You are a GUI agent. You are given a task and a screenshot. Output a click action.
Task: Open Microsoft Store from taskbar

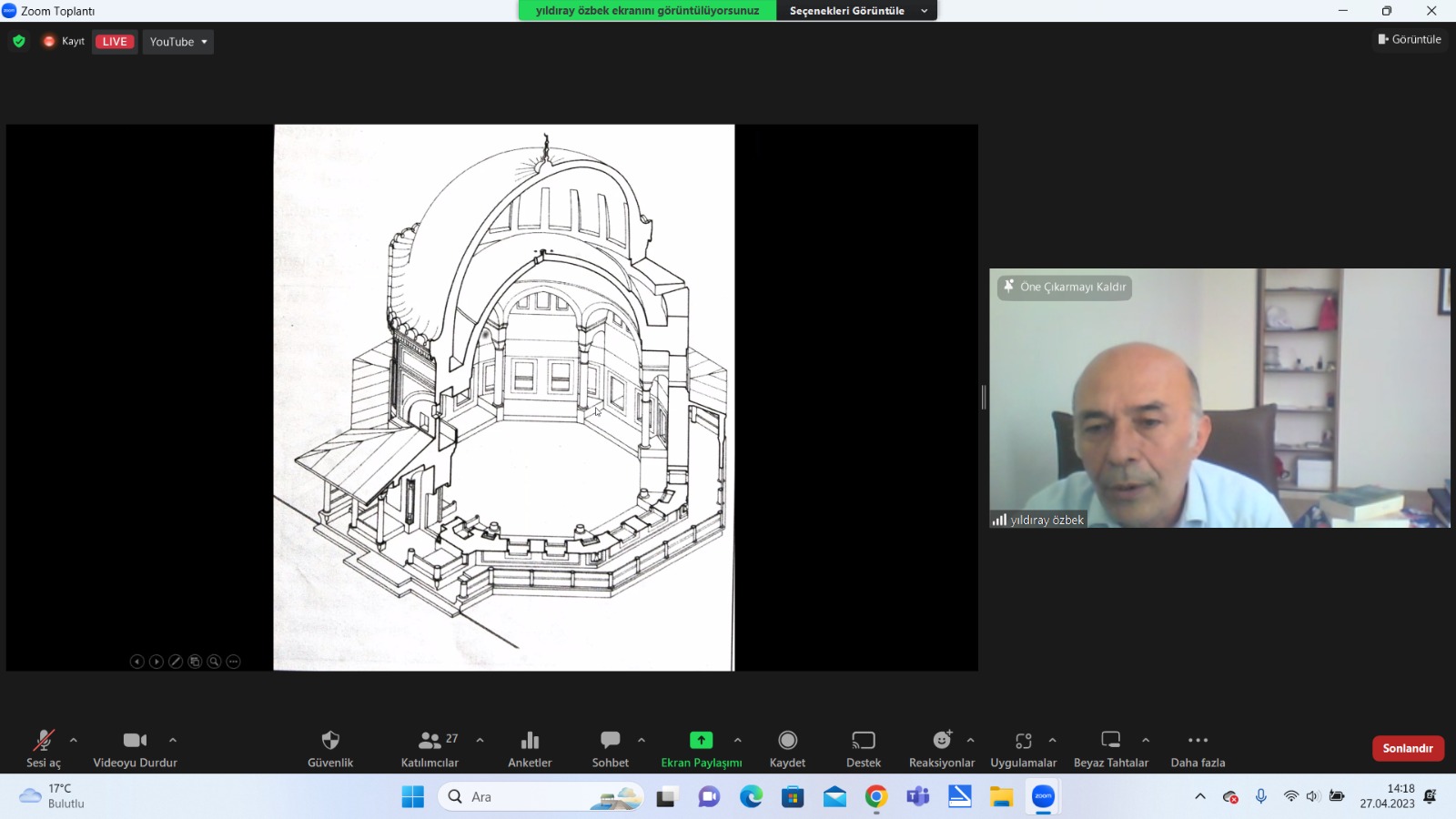(793, 797)
